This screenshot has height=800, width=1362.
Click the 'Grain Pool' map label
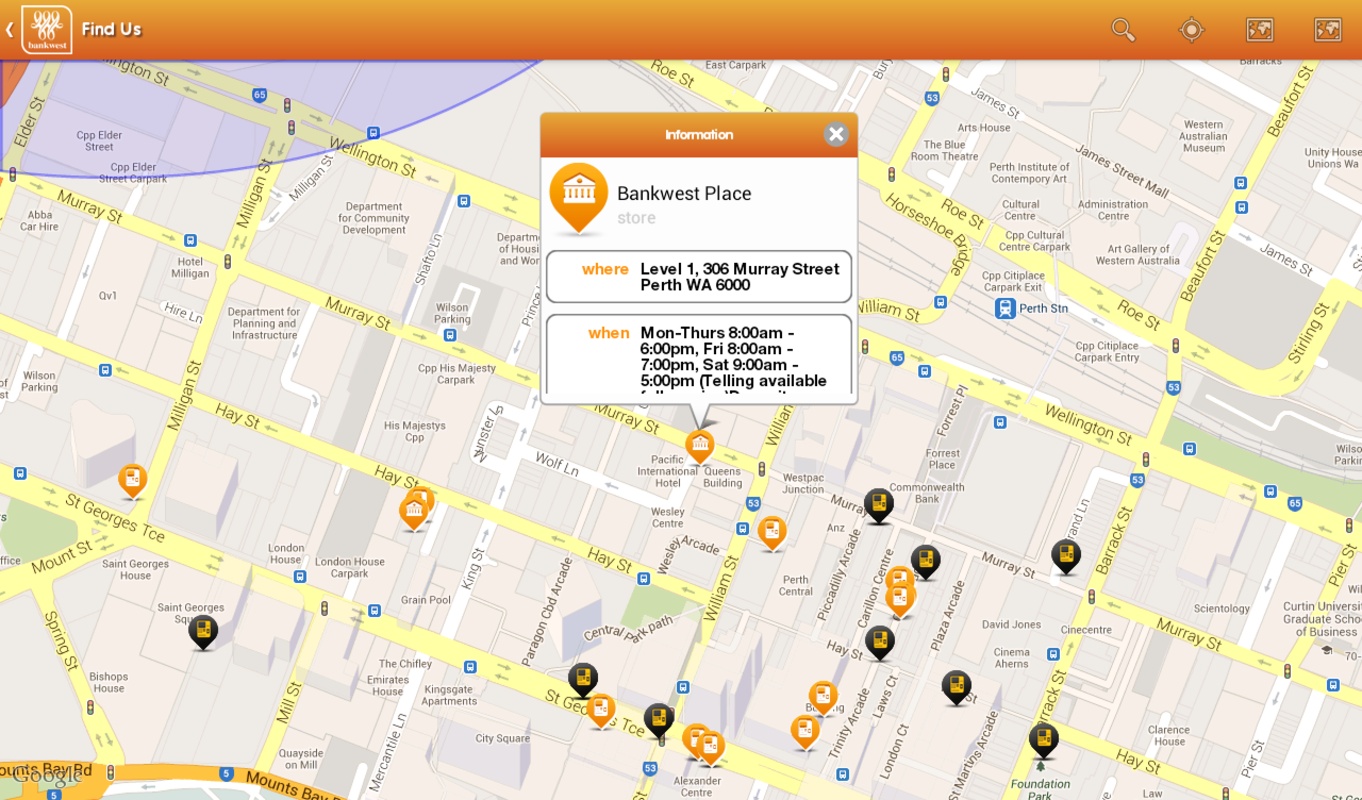426,600
